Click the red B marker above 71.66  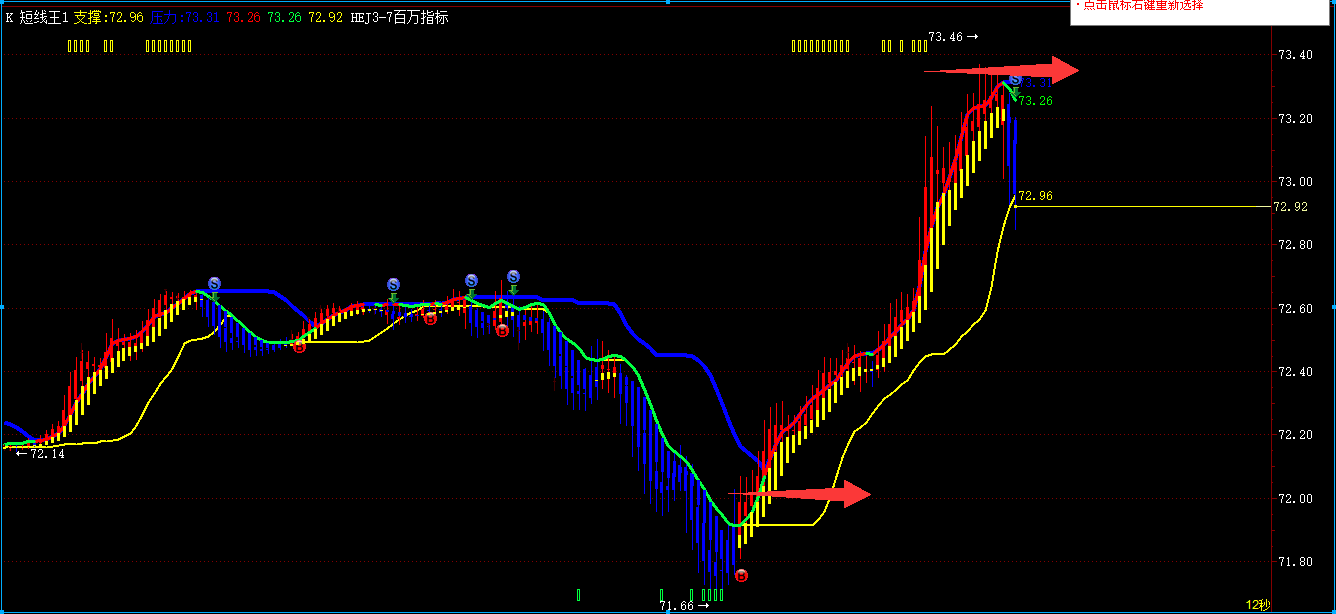[741, 575]
